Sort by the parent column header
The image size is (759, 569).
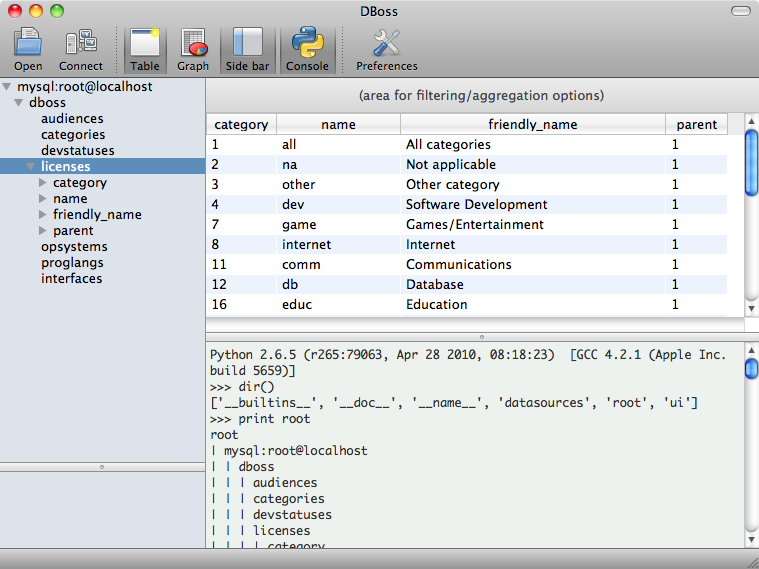pos(697,124)
